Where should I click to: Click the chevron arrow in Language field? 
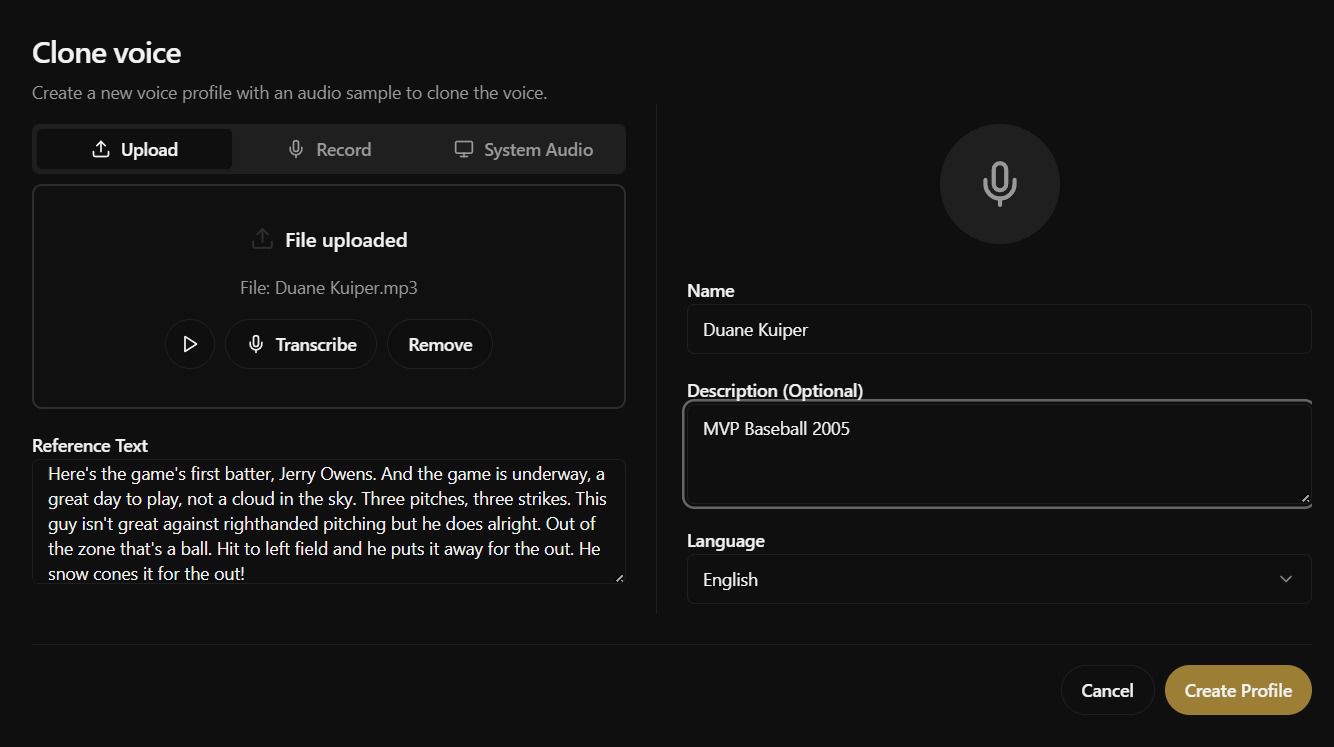click(1286, 579)
